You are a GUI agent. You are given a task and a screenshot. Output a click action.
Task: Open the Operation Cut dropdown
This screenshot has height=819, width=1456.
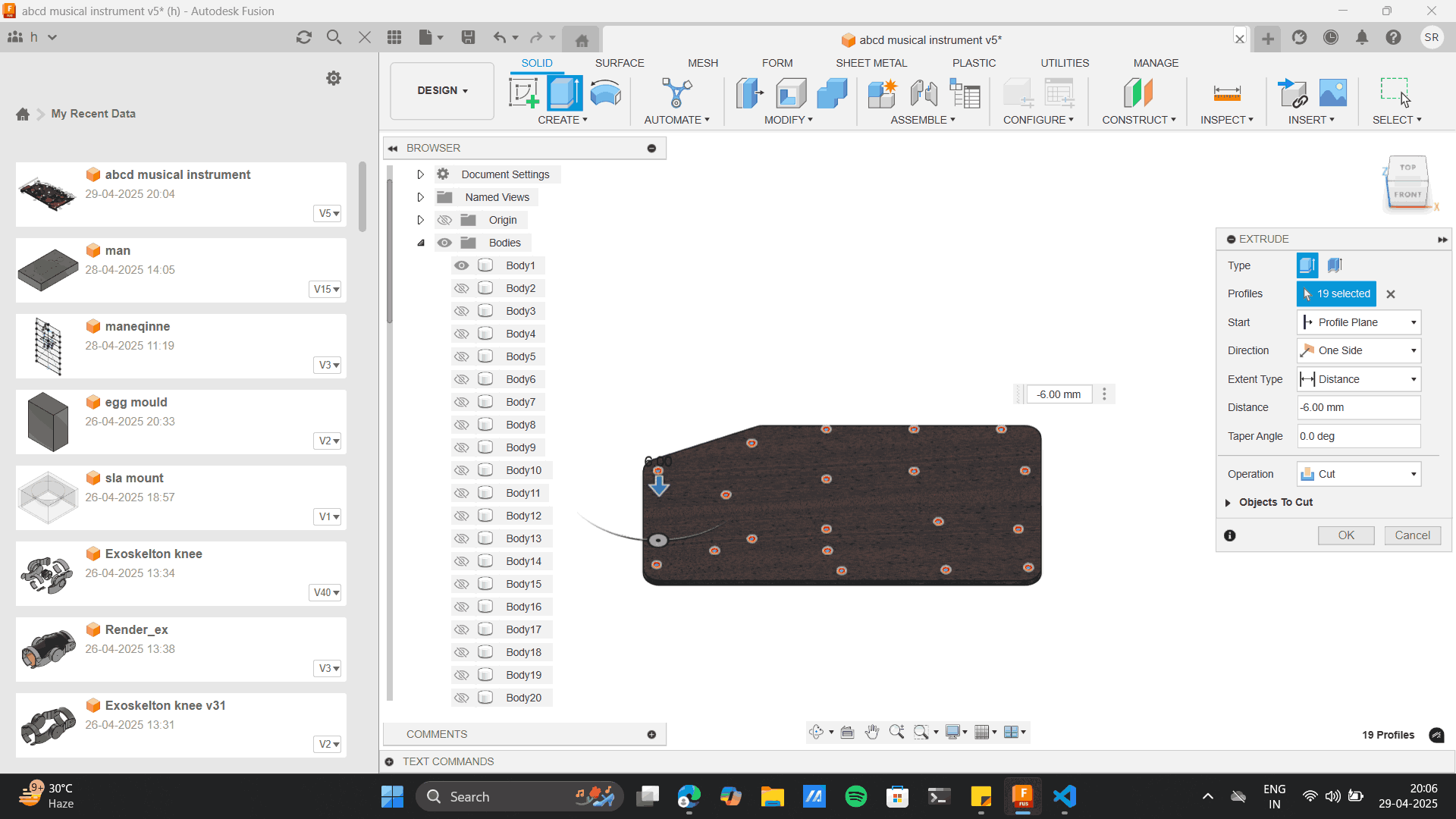(x=1358, y=474)
